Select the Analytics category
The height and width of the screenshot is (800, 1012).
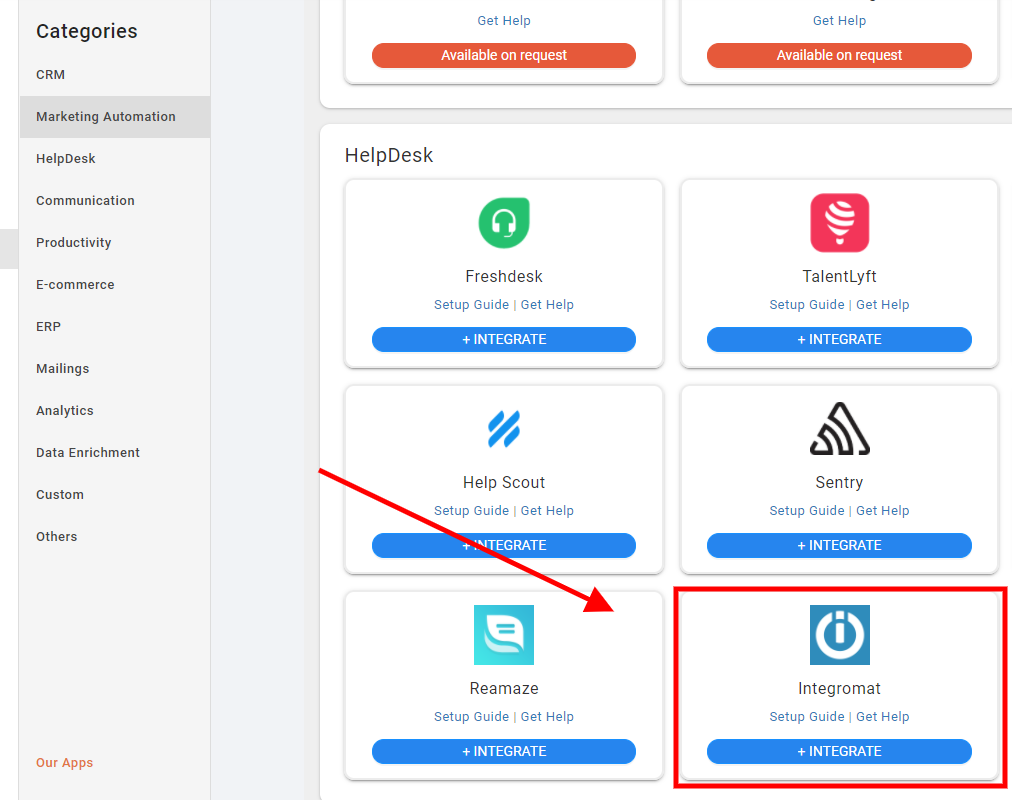click(115, 410)
